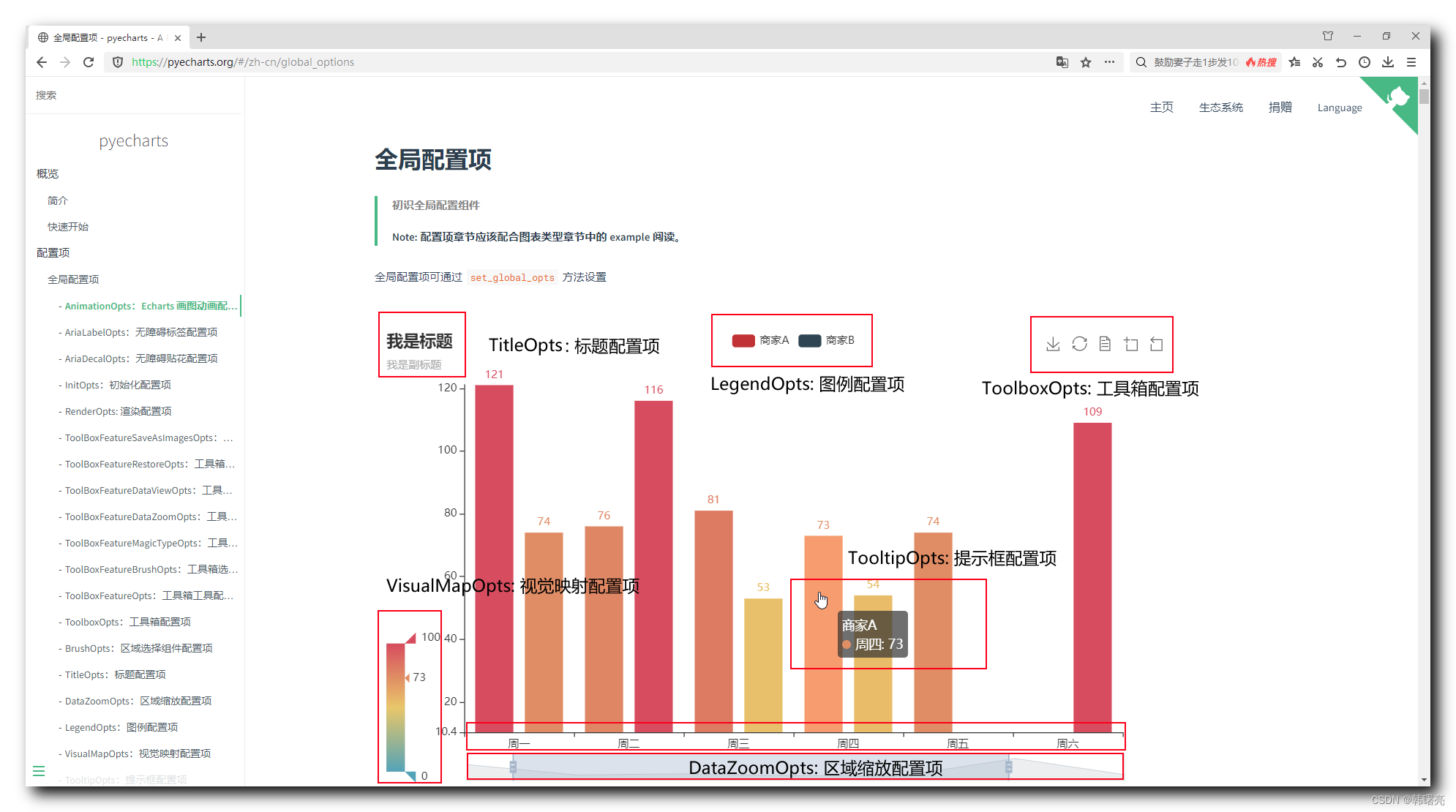This screenshot has height=812, width=1456.
Task: Open the skin shirt icon in title bar
Action: click(1328, 36)
